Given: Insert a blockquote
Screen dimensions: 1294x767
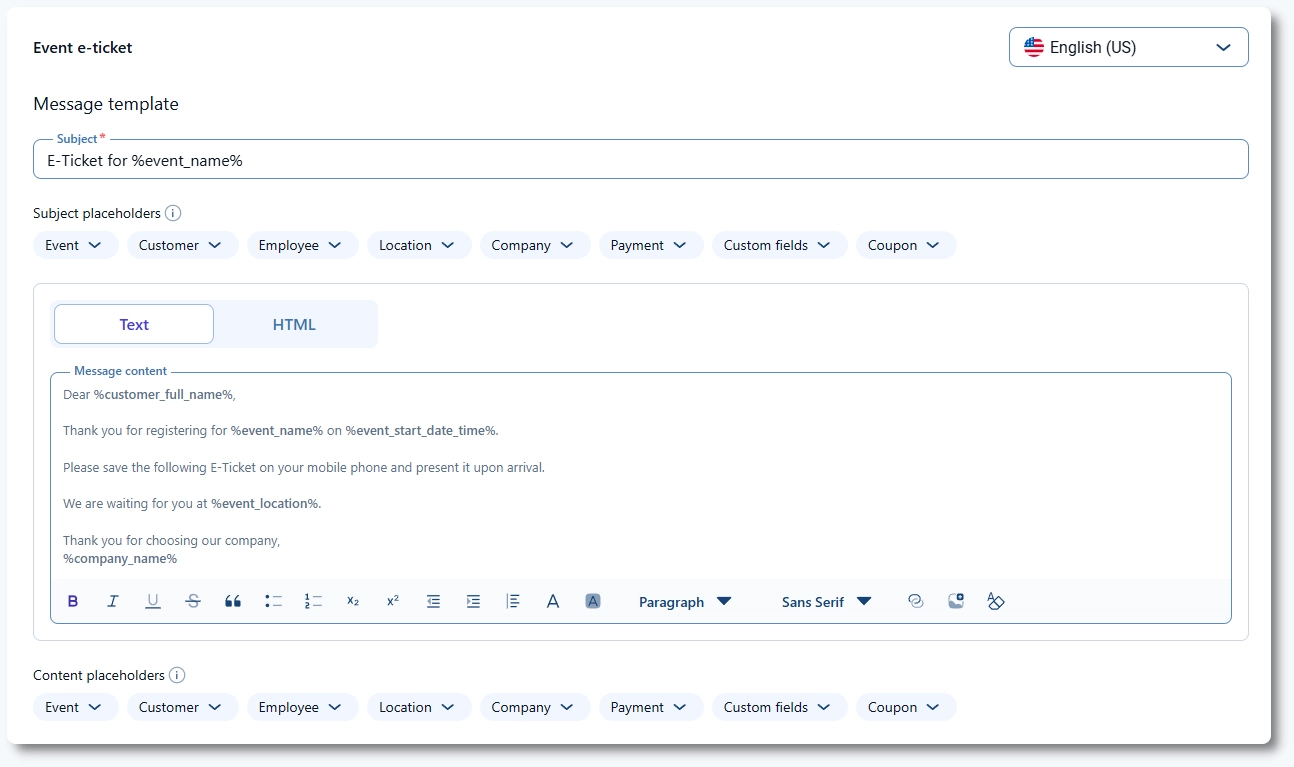Looking at the screenshot, I should [233, 601].
